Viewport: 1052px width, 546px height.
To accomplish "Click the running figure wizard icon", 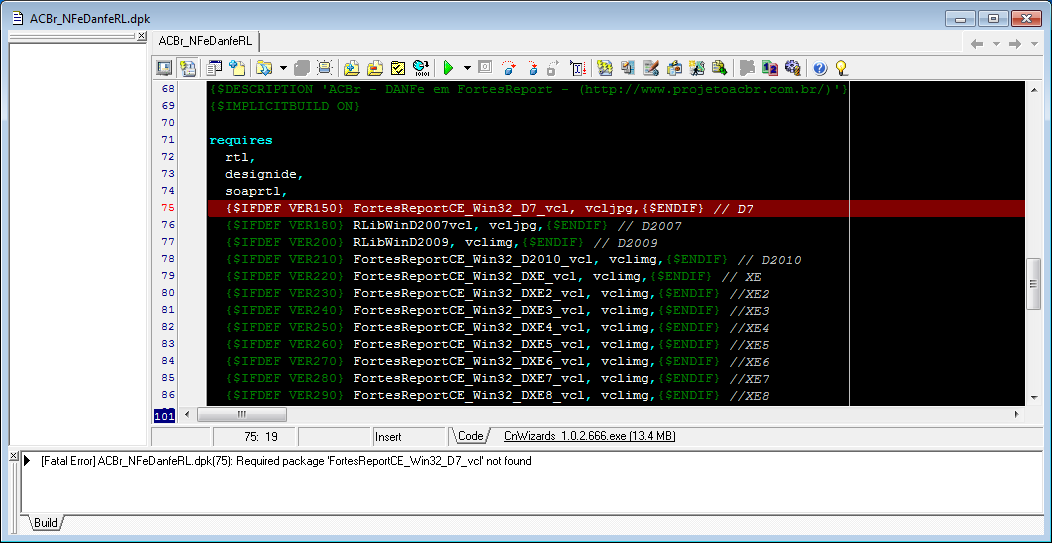I will 697,68.
